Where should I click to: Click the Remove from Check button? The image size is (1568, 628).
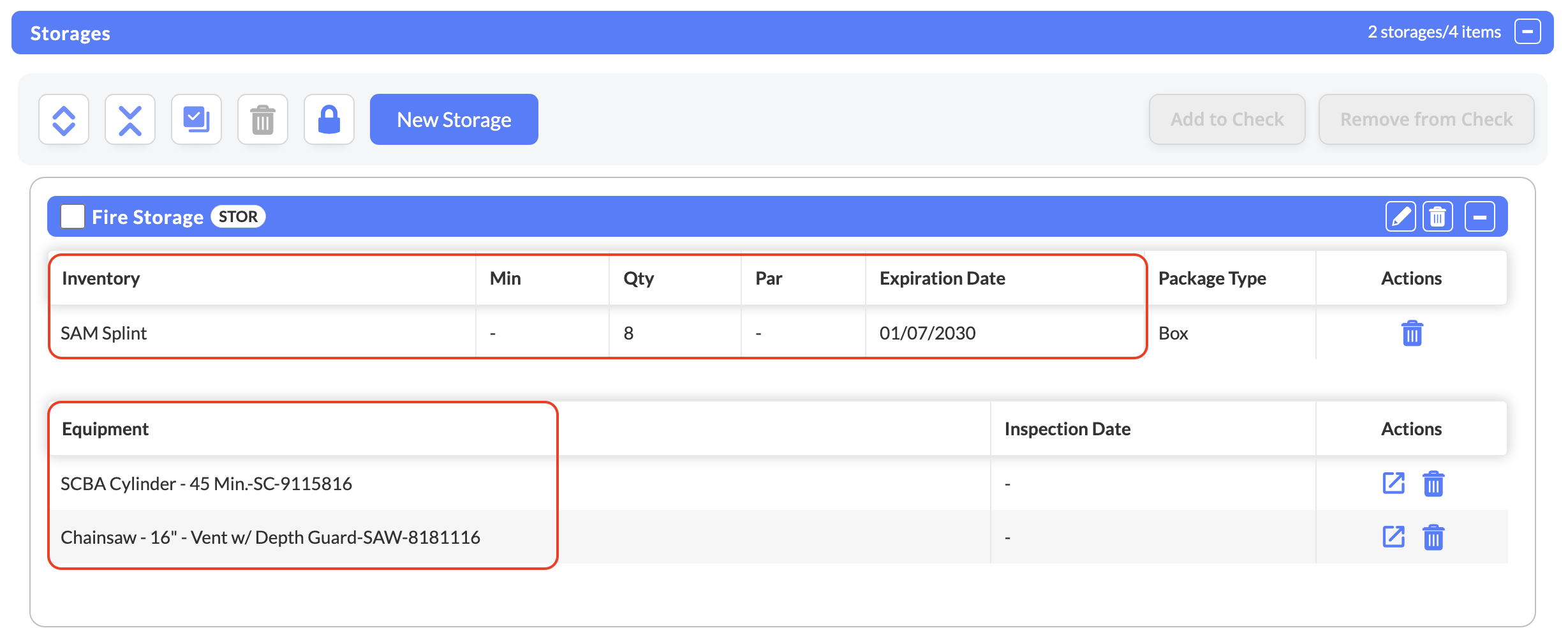click(x=1426, y=120)
